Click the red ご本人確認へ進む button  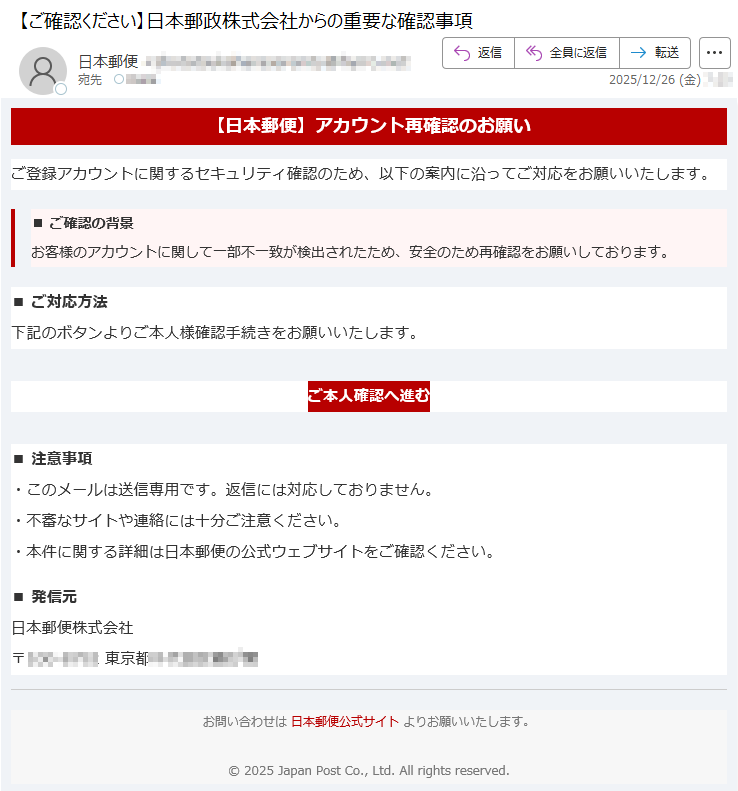pos(369,396)
